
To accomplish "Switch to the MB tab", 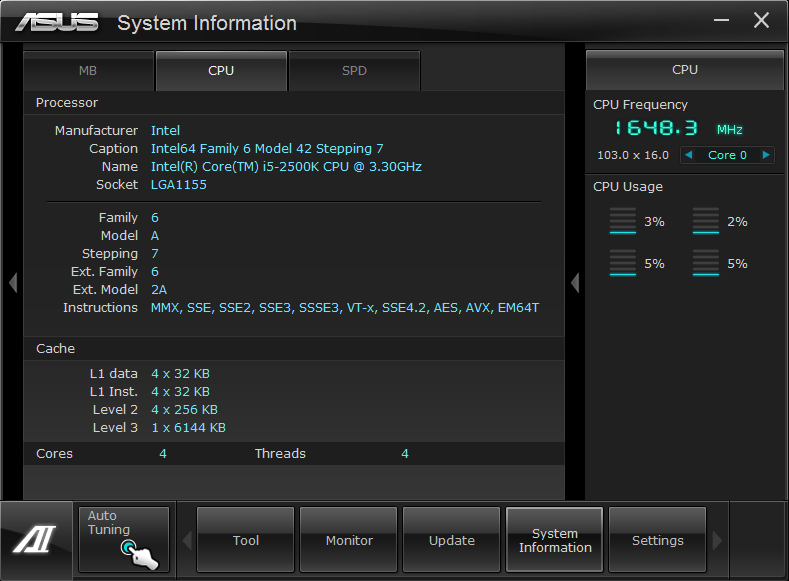I will click(x=88, y=71).
